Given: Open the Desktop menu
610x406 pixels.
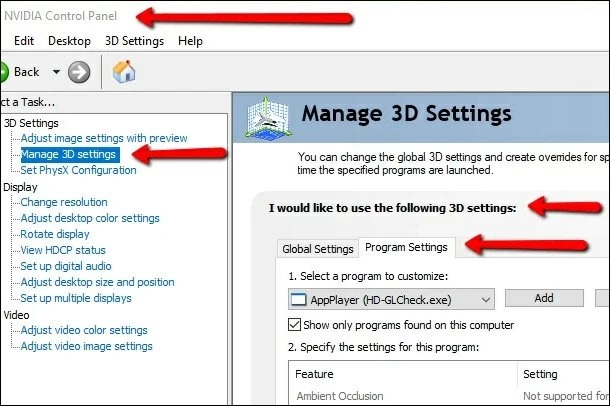Looking at the screenshot, I should click(x=69, y=41).
